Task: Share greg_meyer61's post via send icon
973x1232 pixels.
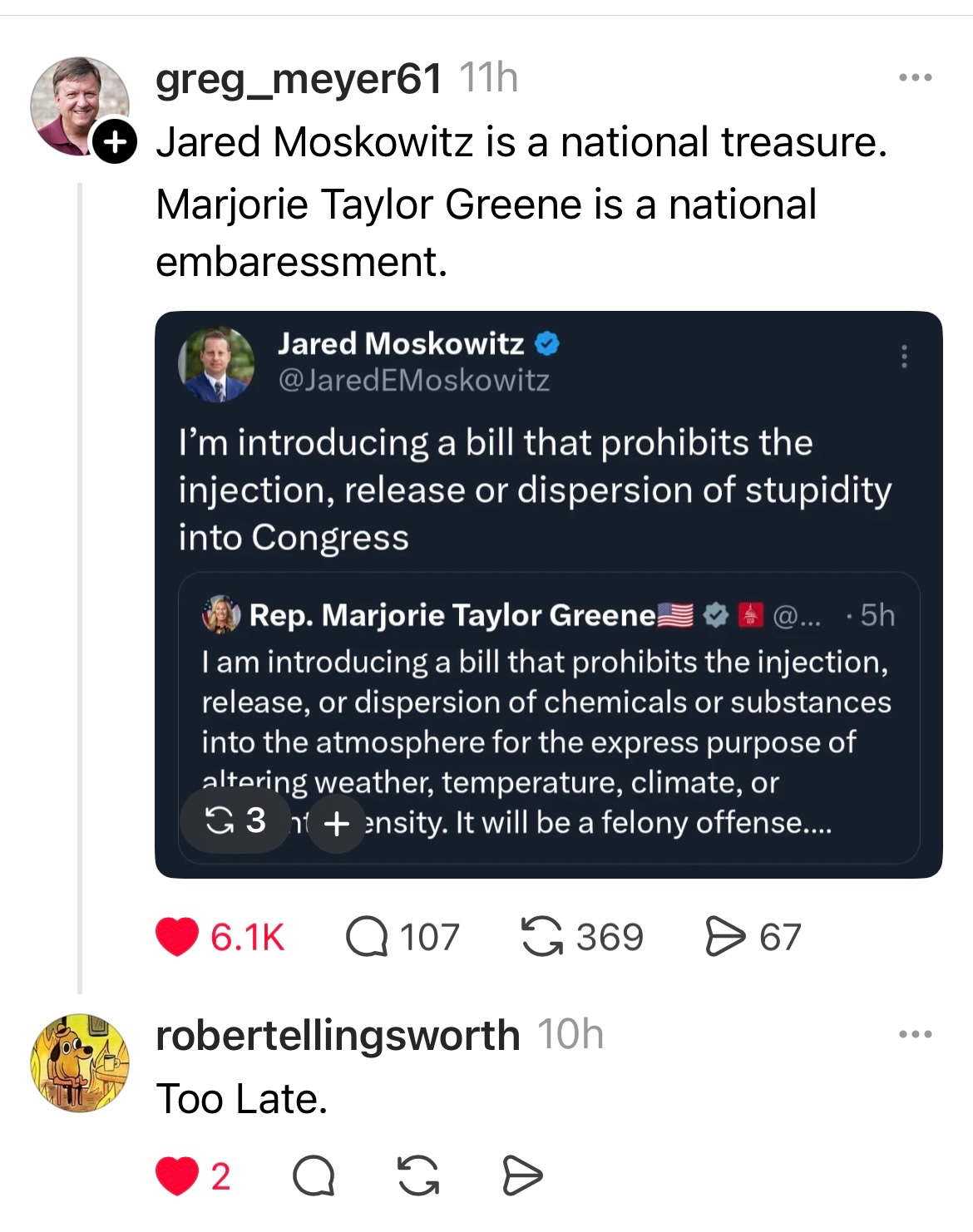Action: pos(725,937)
